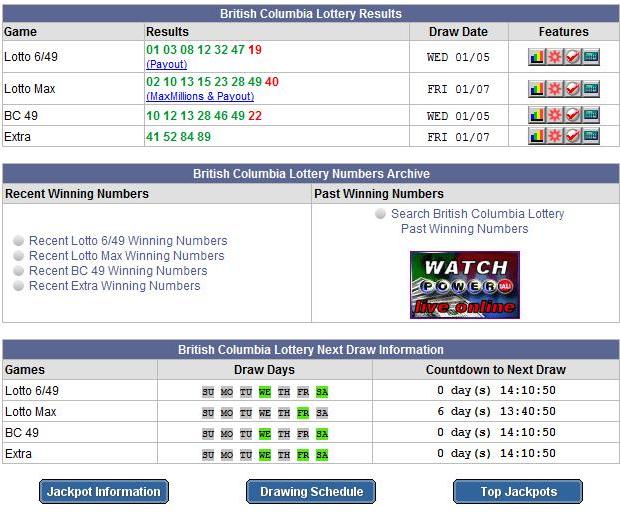Screen dimensions: 620x520
Task: Click the Lotto 6/49 draw date WED 01/05
Action: pos(458,57)
